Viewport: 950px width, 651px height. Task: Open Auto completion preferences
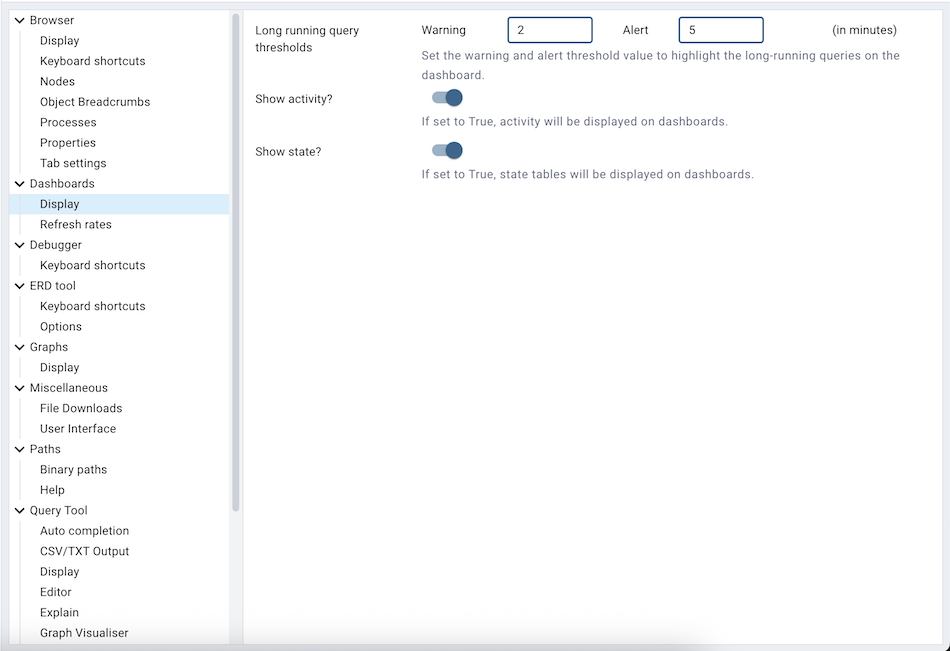[84, 530]
